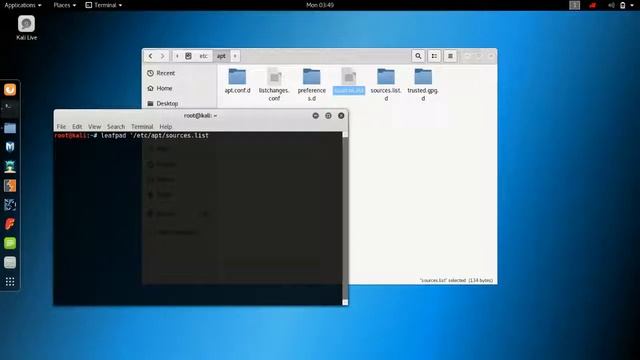Viewport: 640px width, 360px height.
Task: Click the clock showing Mon 03:49
Action: (x=320, y=5)
